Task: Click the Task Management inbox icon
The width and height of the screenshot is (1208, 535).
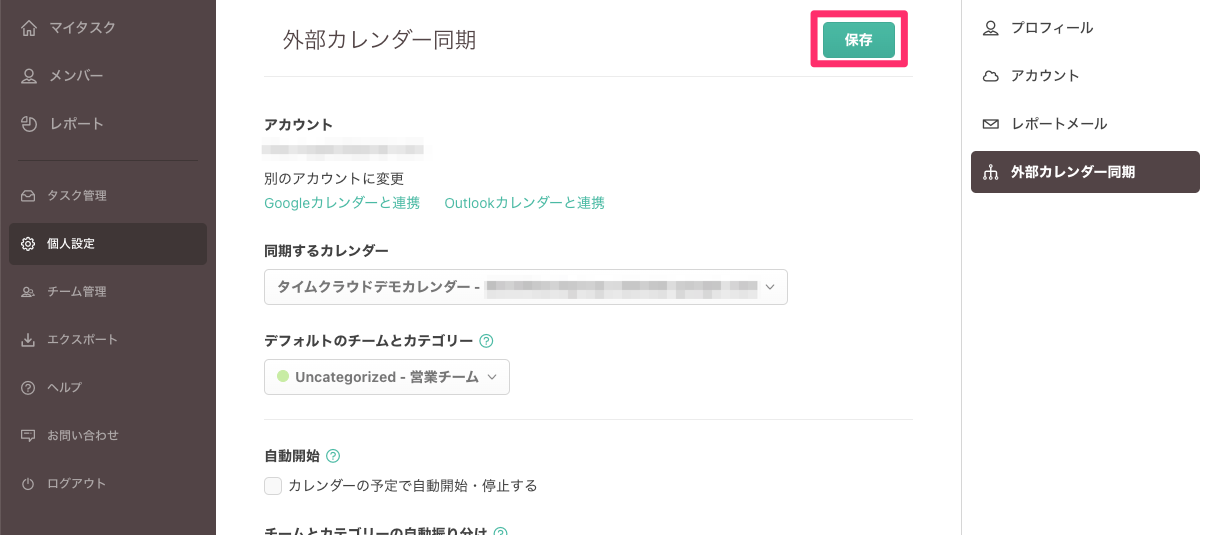Action: point(28,196)
